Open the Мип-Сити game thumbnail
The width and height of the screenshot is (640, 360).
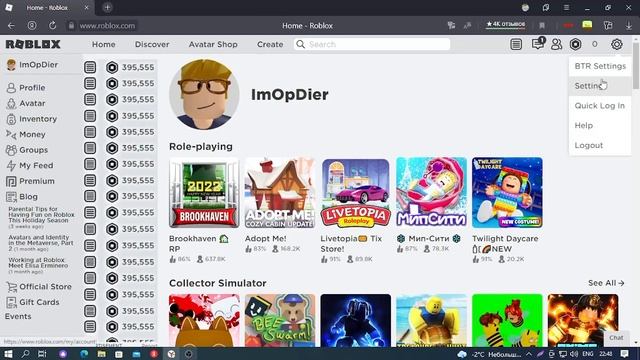(431, 193)
